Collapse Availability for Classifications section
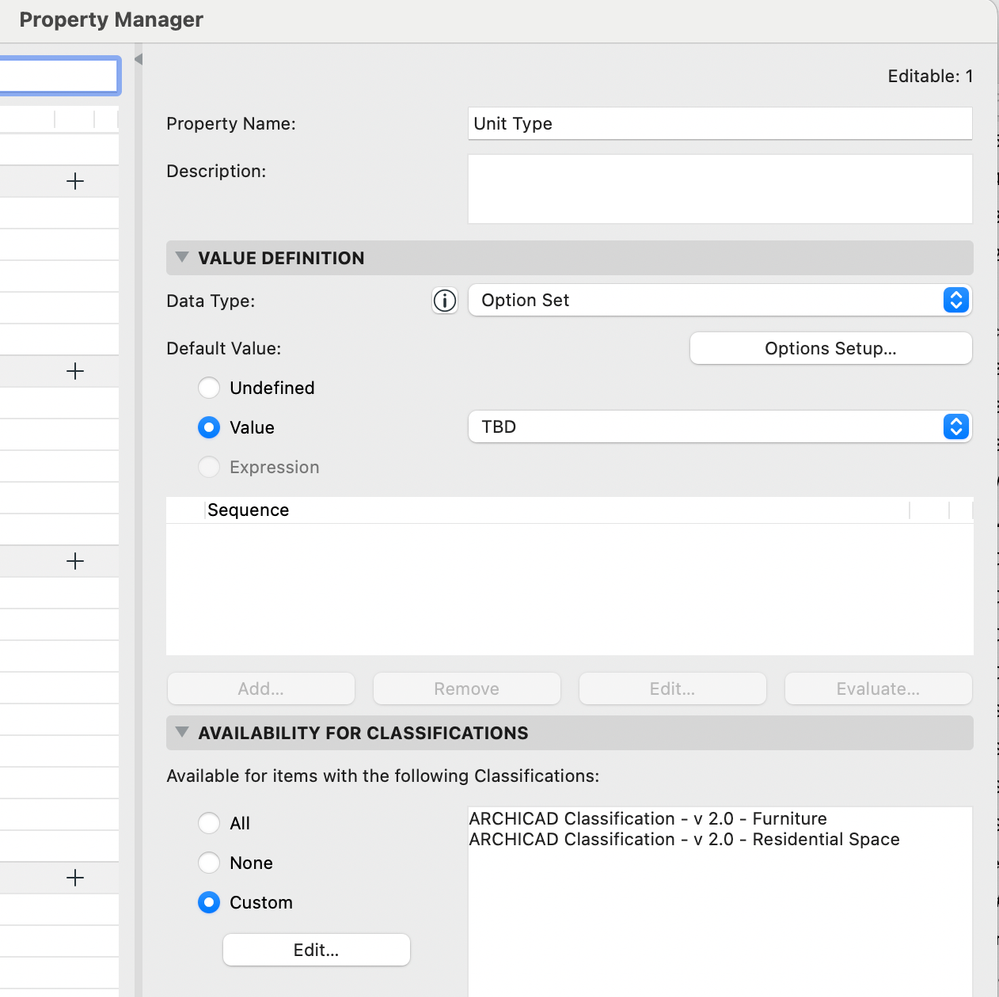The width and height of the screenshot is (999, 997). coord(182,733)
